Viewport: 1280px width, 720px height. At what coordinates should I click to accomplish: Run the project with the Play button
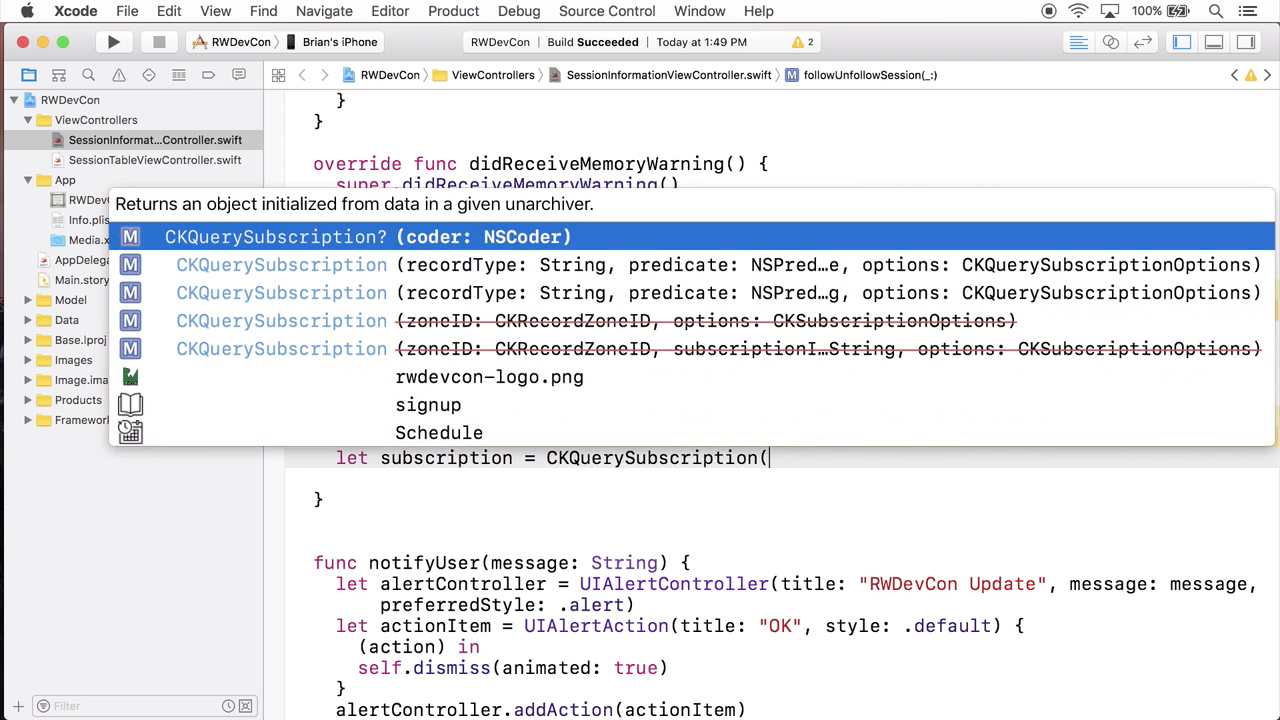point(114,42)
